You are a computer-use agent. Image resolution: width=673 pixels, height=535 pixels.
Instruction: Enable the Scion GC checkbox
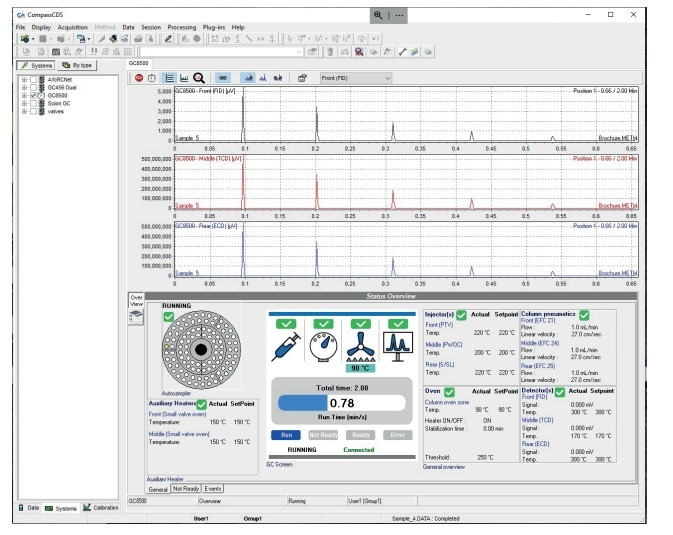33,103
